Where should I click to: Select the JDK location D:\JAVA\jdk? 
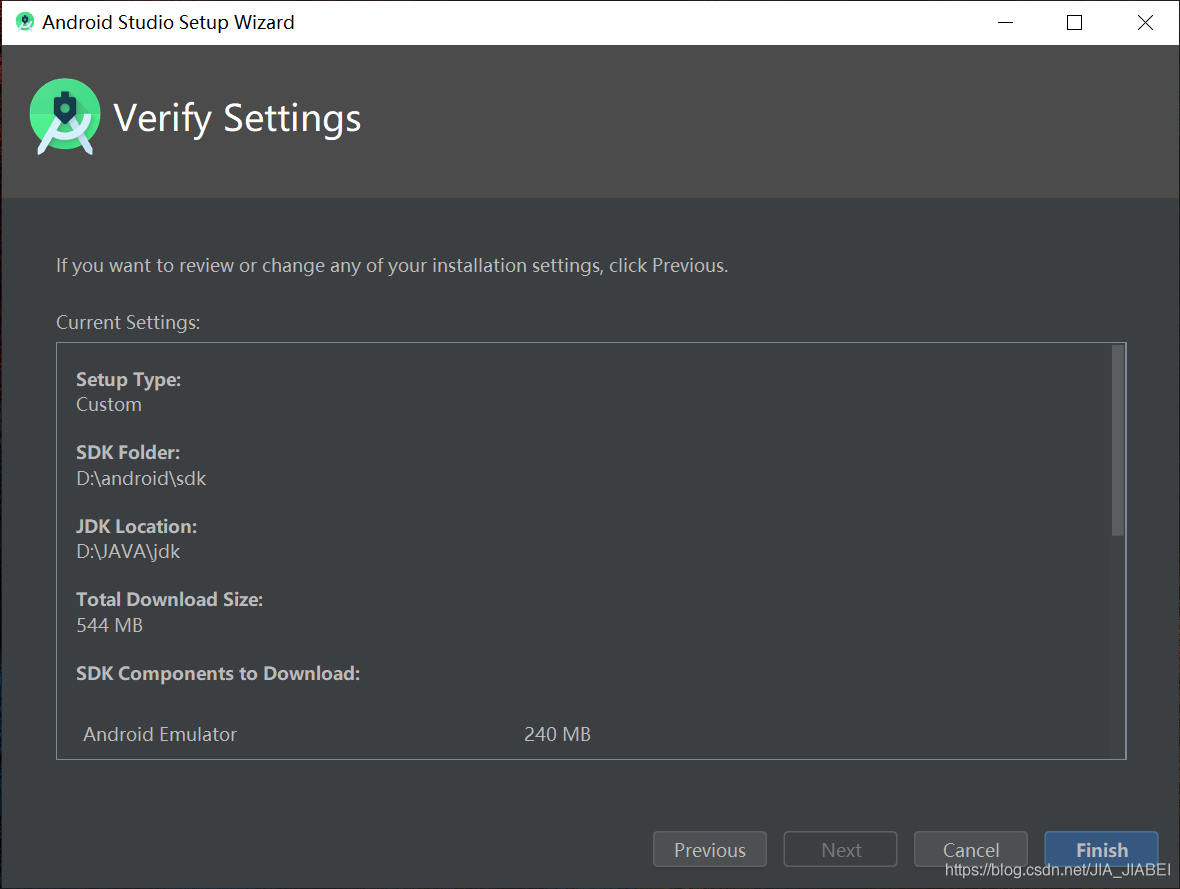click(x=128, y=552)
